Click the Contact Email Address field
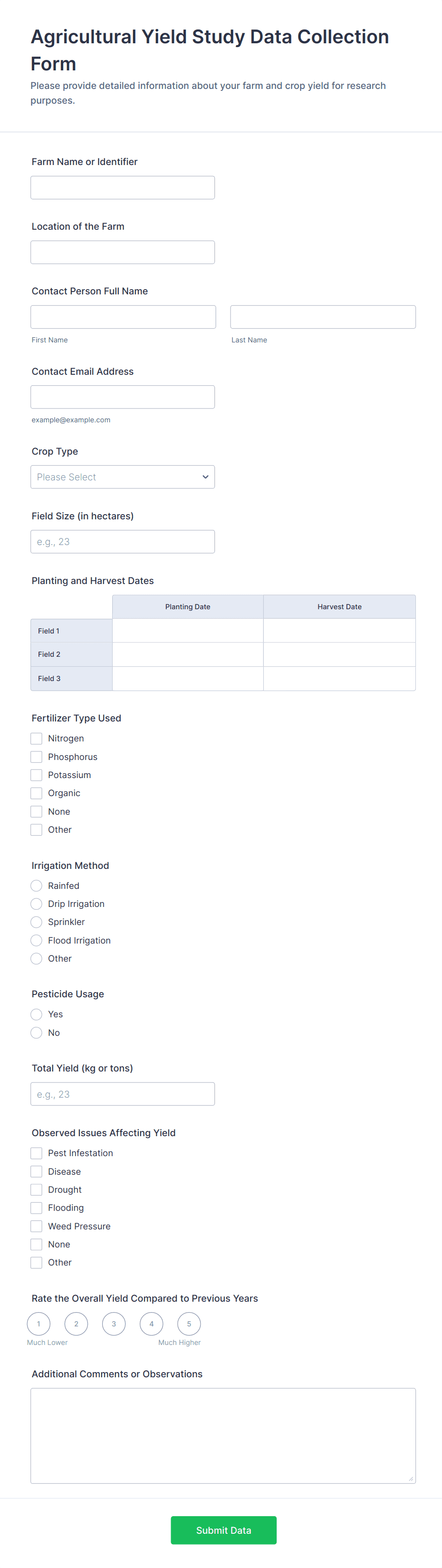This screenshot has height=1568, width=442. click(x=122, y=397)
